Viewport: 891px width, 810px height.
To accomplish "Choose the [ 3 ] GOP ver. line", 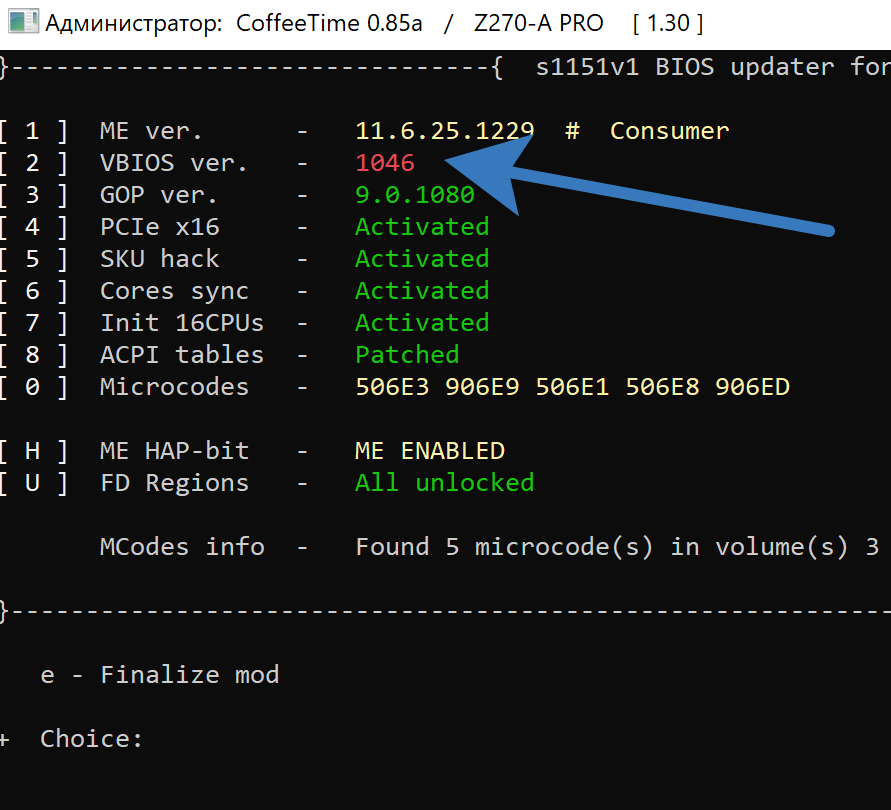I will click(x=158, y=195).
